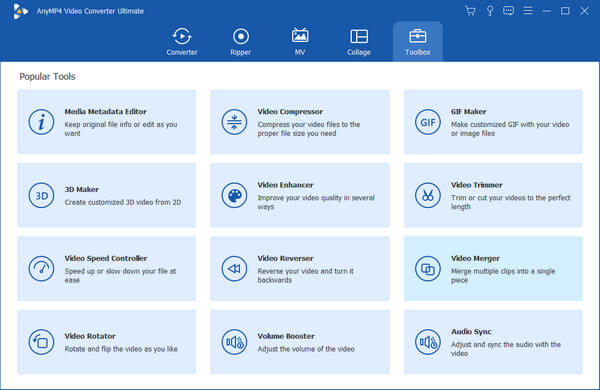Open 3D Maker tool title
The width and height of the screenshot is (600, 390).
pos(82,189)
